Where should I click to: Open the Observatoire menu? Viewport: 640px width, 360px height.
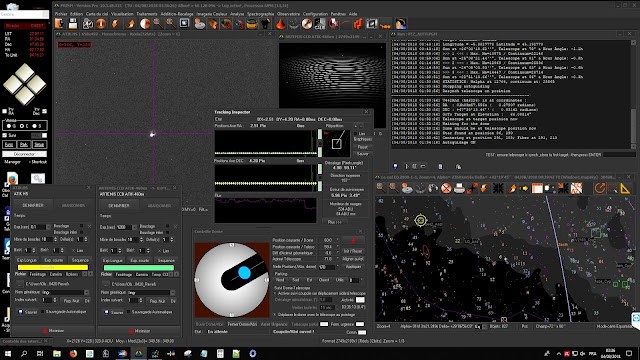point(288,14)
